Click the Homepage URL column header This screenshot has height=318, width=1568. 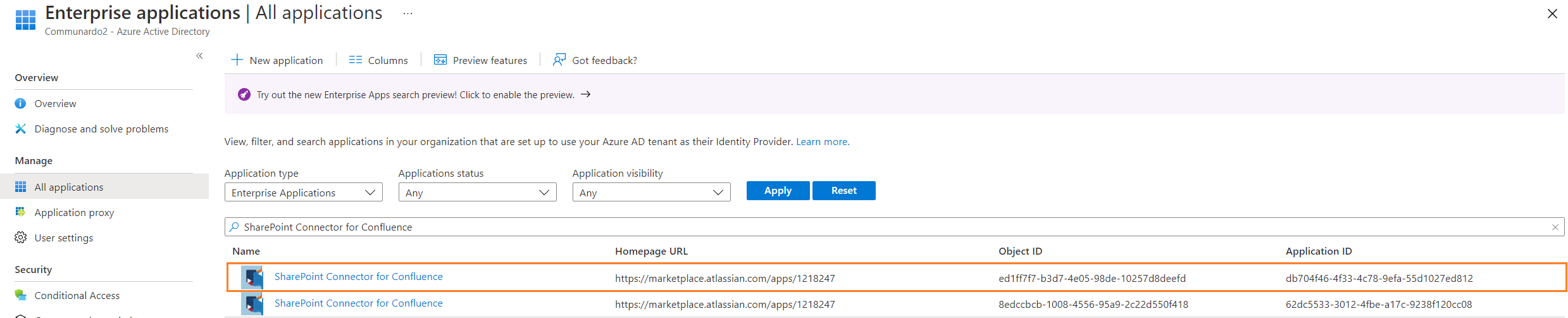tap(651, 251)
